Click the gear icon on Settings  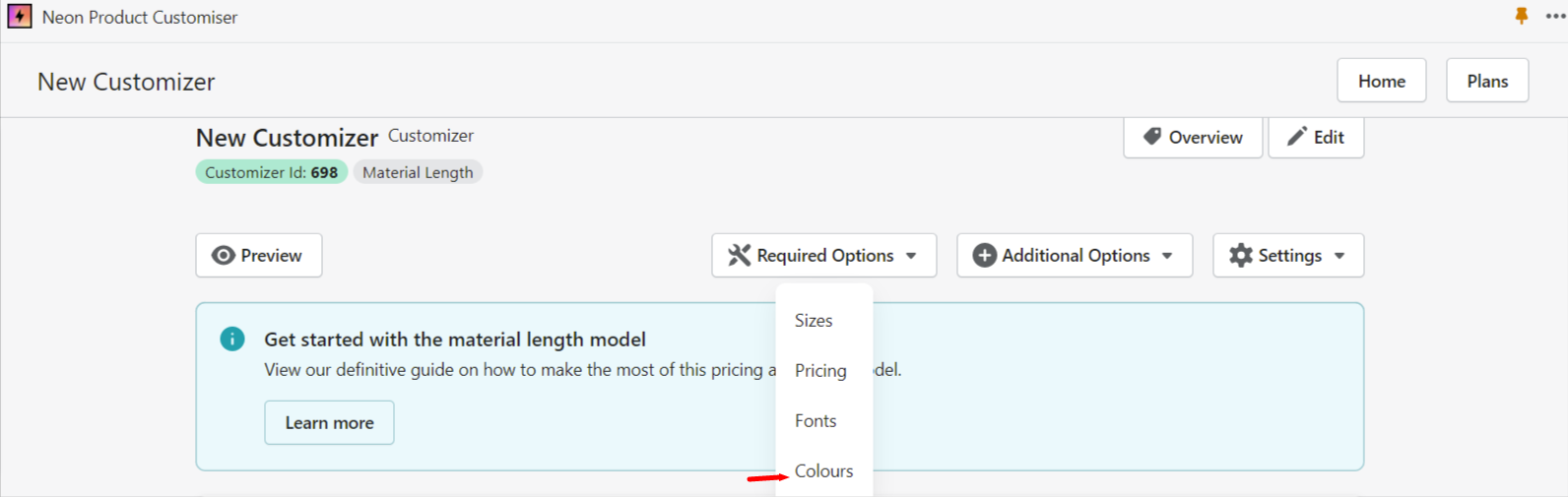click(1241, 256)
